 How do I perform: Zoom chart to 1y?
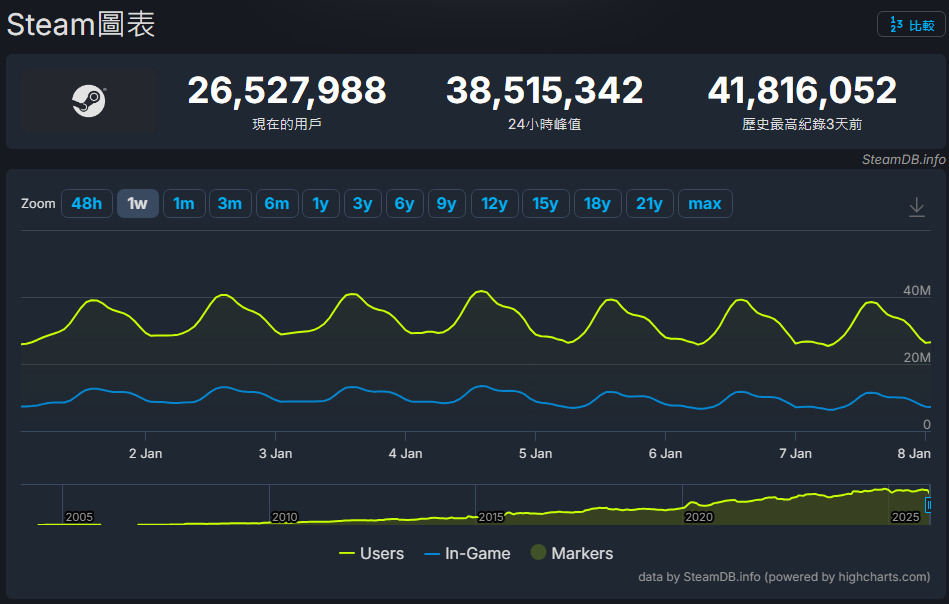point(320,204)
